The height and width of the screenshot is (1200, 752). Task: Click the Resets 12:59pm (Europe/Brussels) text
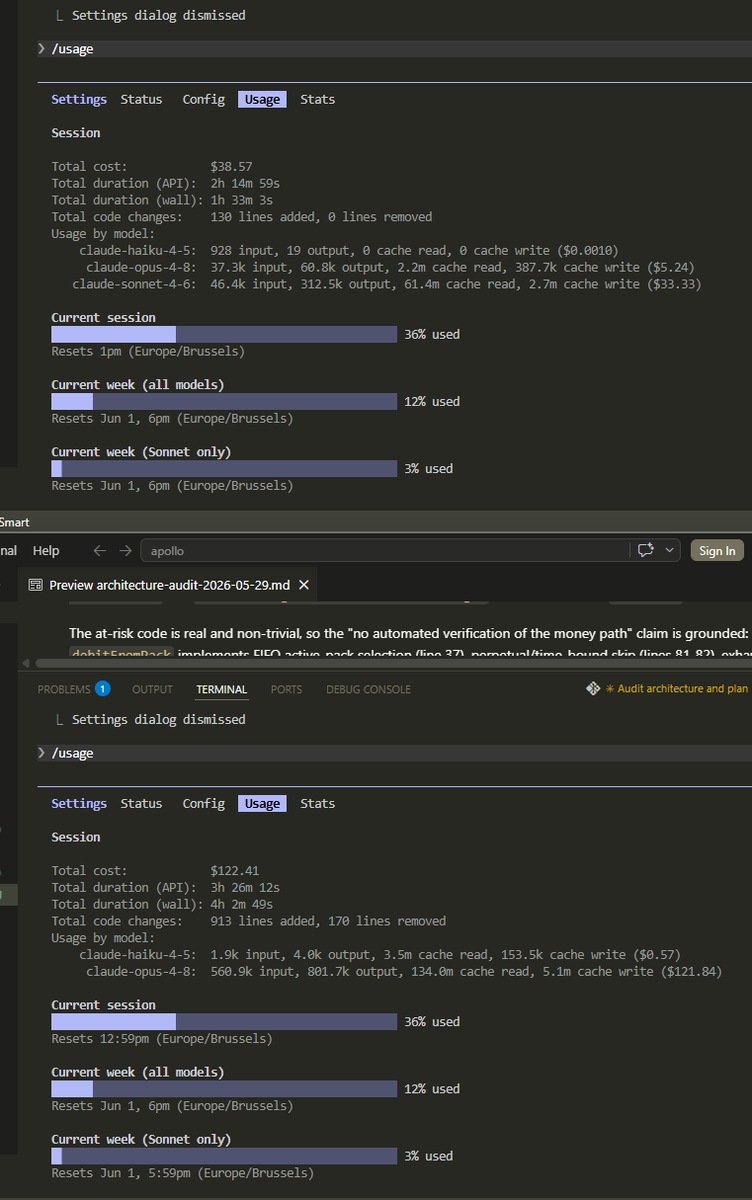point(162,1038)
